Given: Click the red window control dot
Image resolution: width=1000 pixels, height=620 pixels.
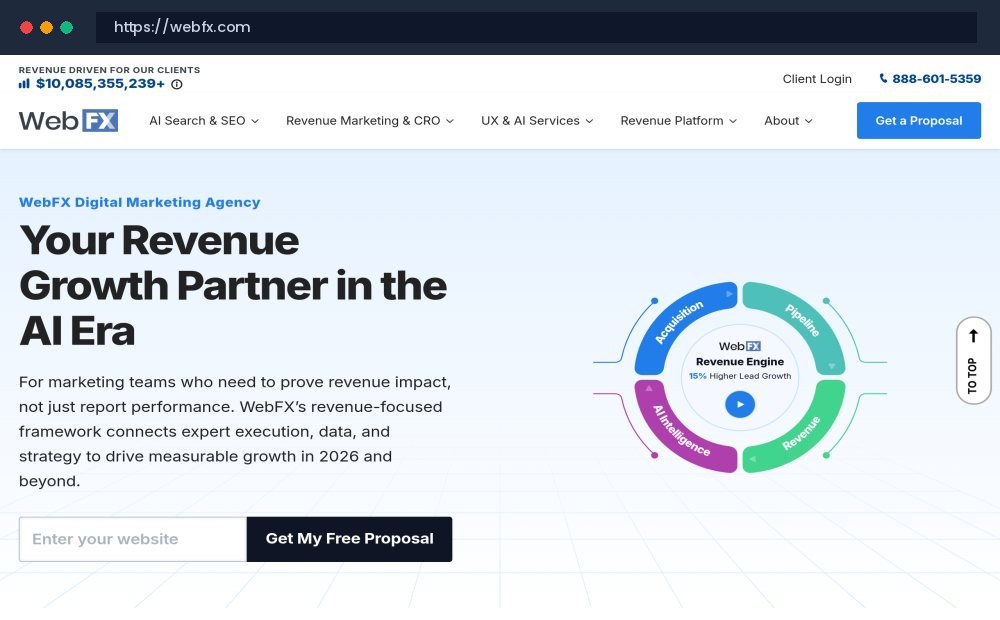Looking at the screenshot, I should coord(26,27).
